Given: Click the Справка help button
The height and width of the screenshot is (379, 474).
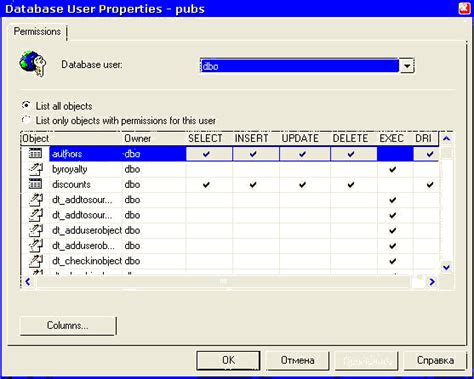Looking at the screenshot, I should coord(435,360).
